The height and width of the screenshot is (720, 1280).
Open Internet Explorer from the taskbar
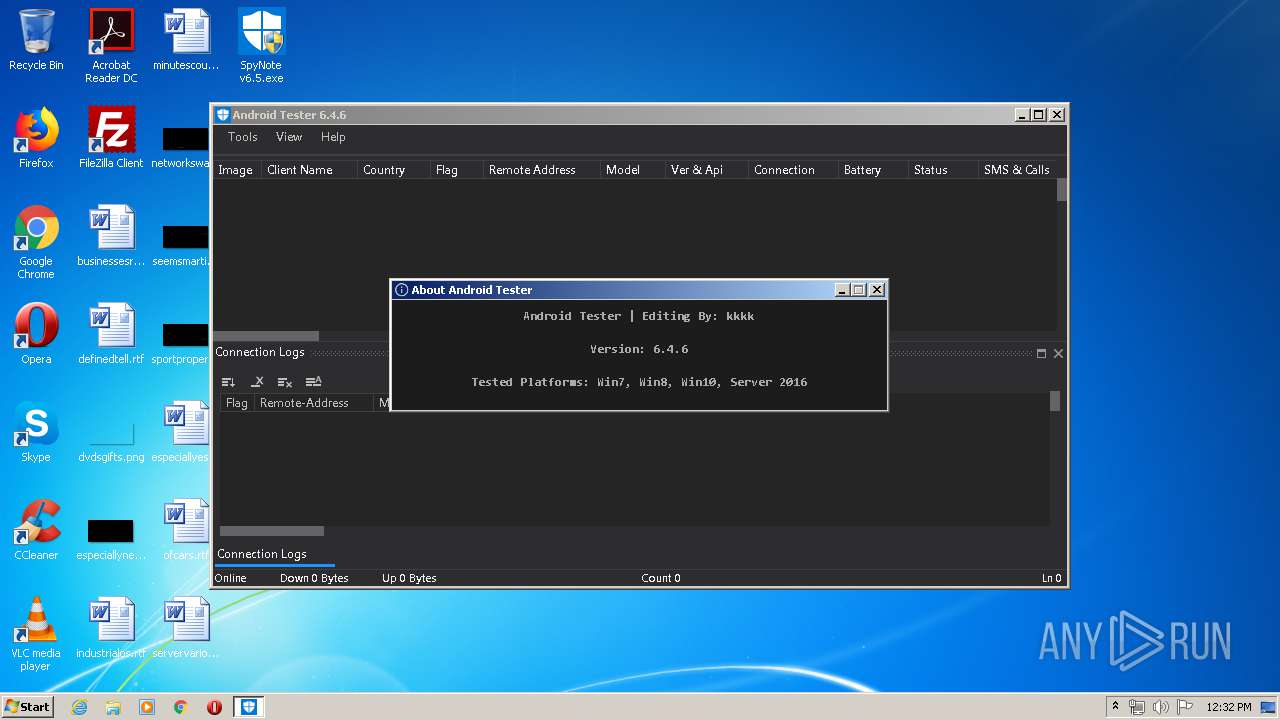coord(79,707)
